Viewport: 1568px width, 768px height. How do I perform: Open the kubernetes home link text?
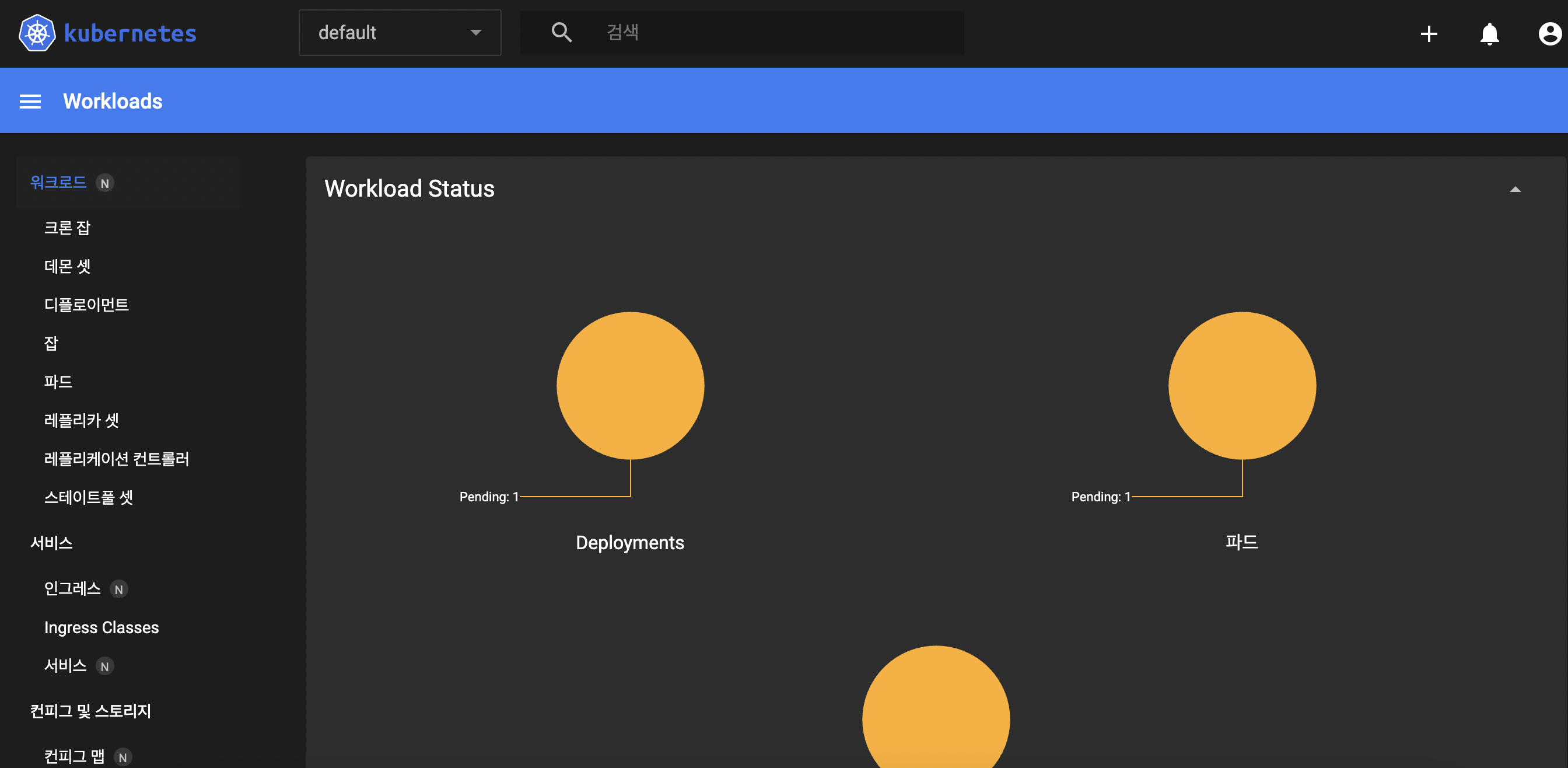click(129, 33)
